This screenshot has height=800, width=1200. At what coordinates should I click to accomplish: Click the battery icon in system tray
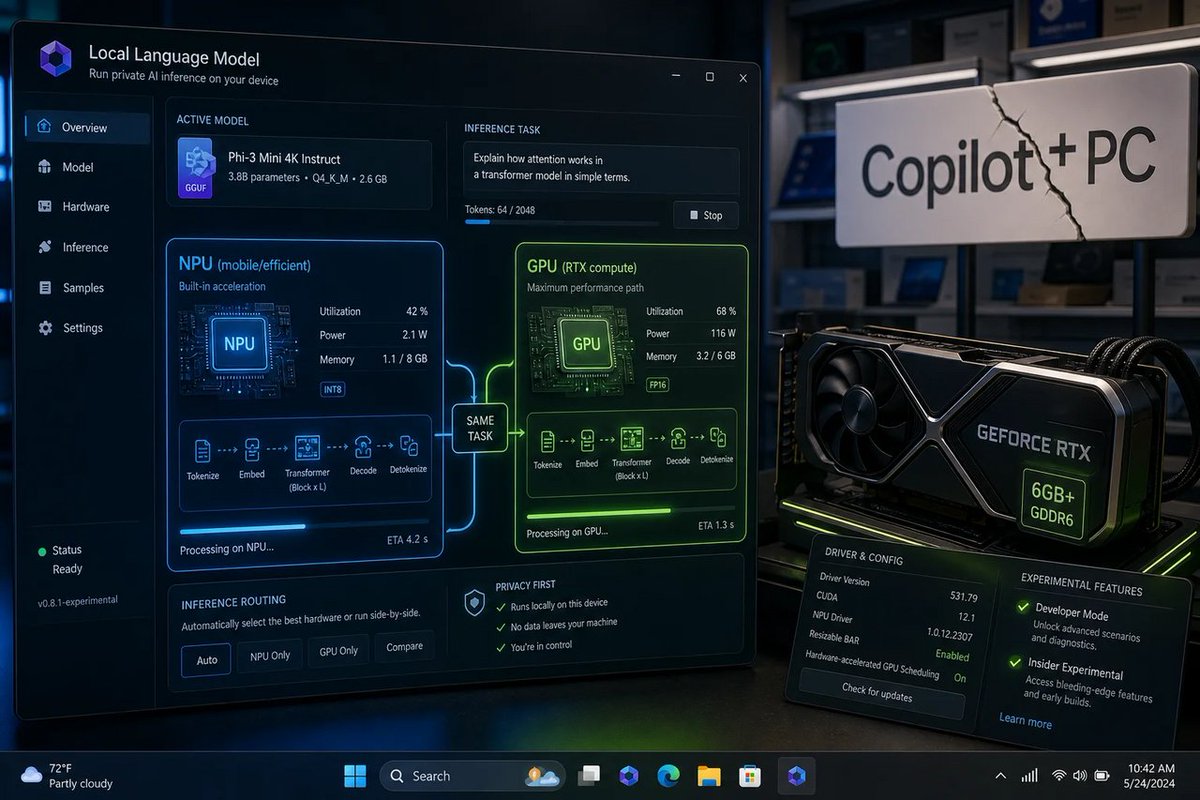point(1102,775)
